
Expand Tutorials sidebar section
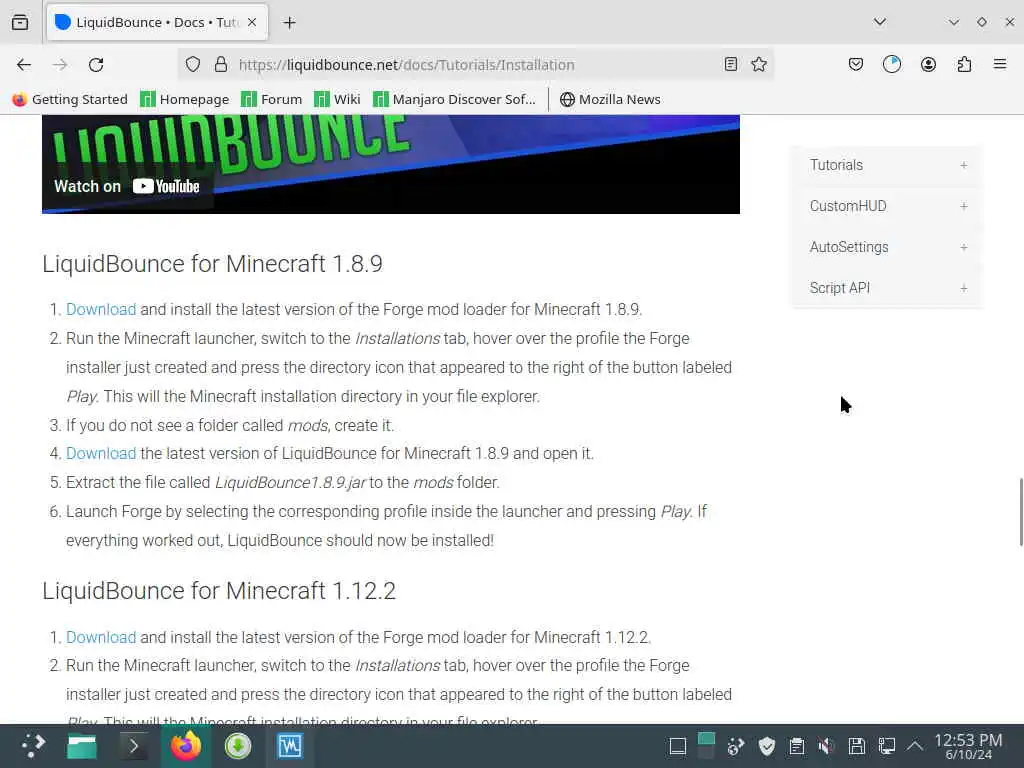[x=963, y=165]
